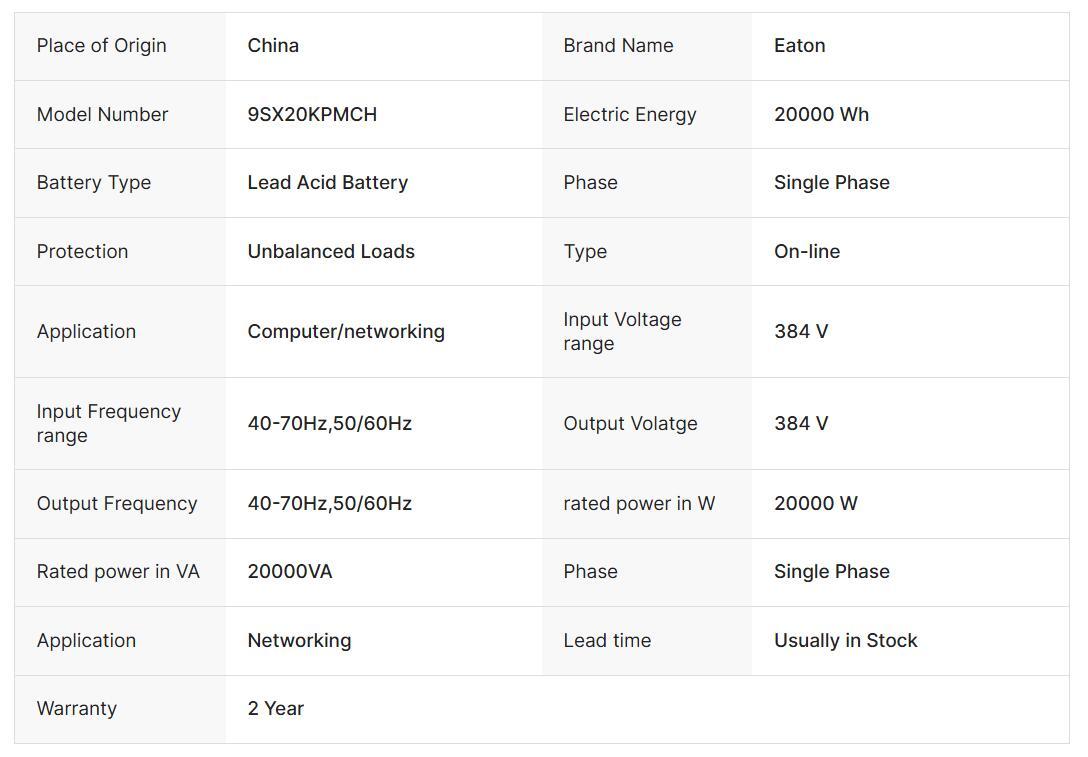
Task: Click the Warranty label
Action: 76,708
